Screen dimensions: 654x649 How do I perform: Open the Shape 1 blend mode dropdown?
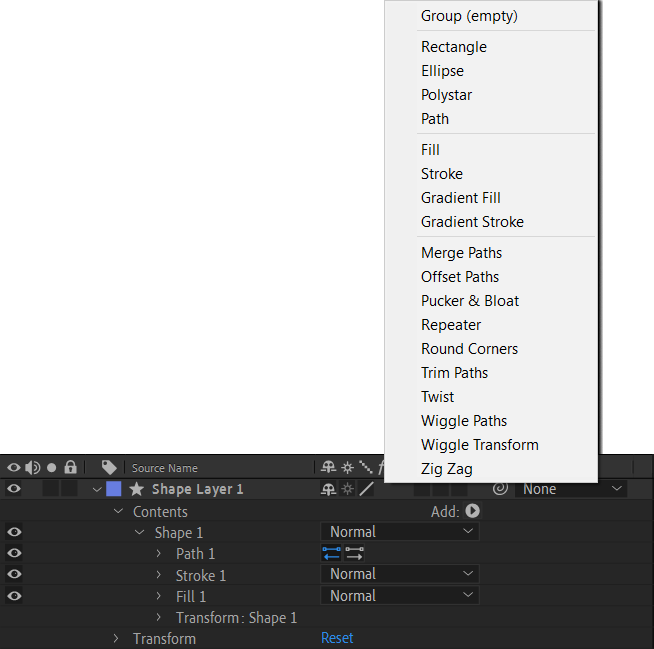pos(400,532)
